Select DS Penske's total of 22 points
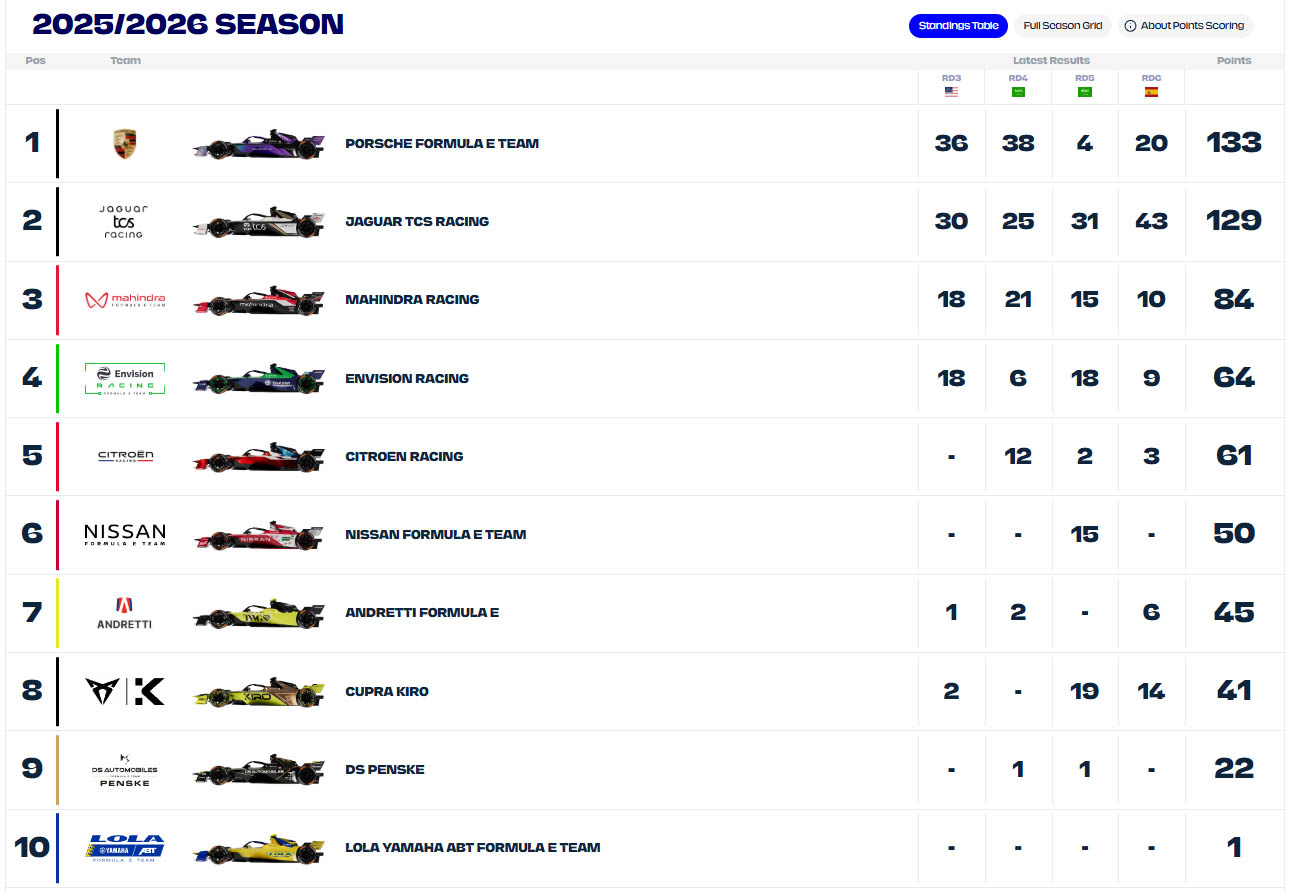 coord(1234,769)
